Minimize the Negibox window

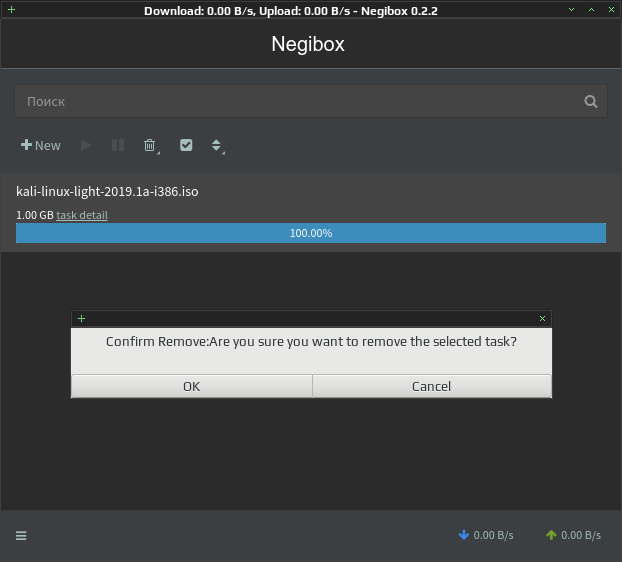[x=571, y=10]
